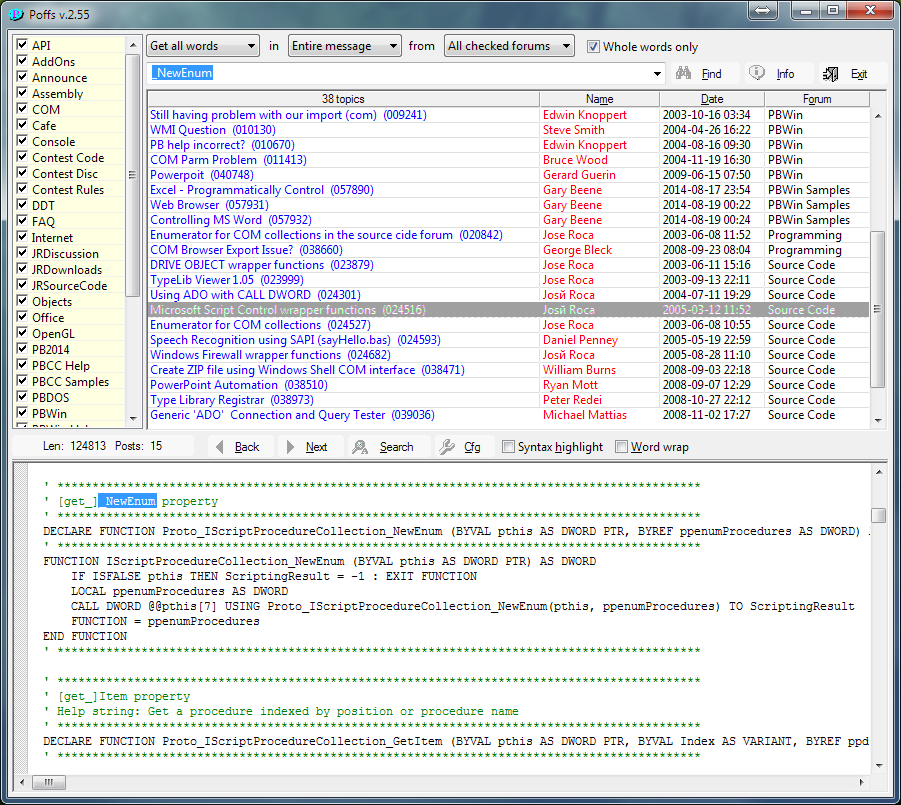Viewport: 901px width, 805px height.
Task: Enable Syntax highlight checkbox
Action: point(508,447)
